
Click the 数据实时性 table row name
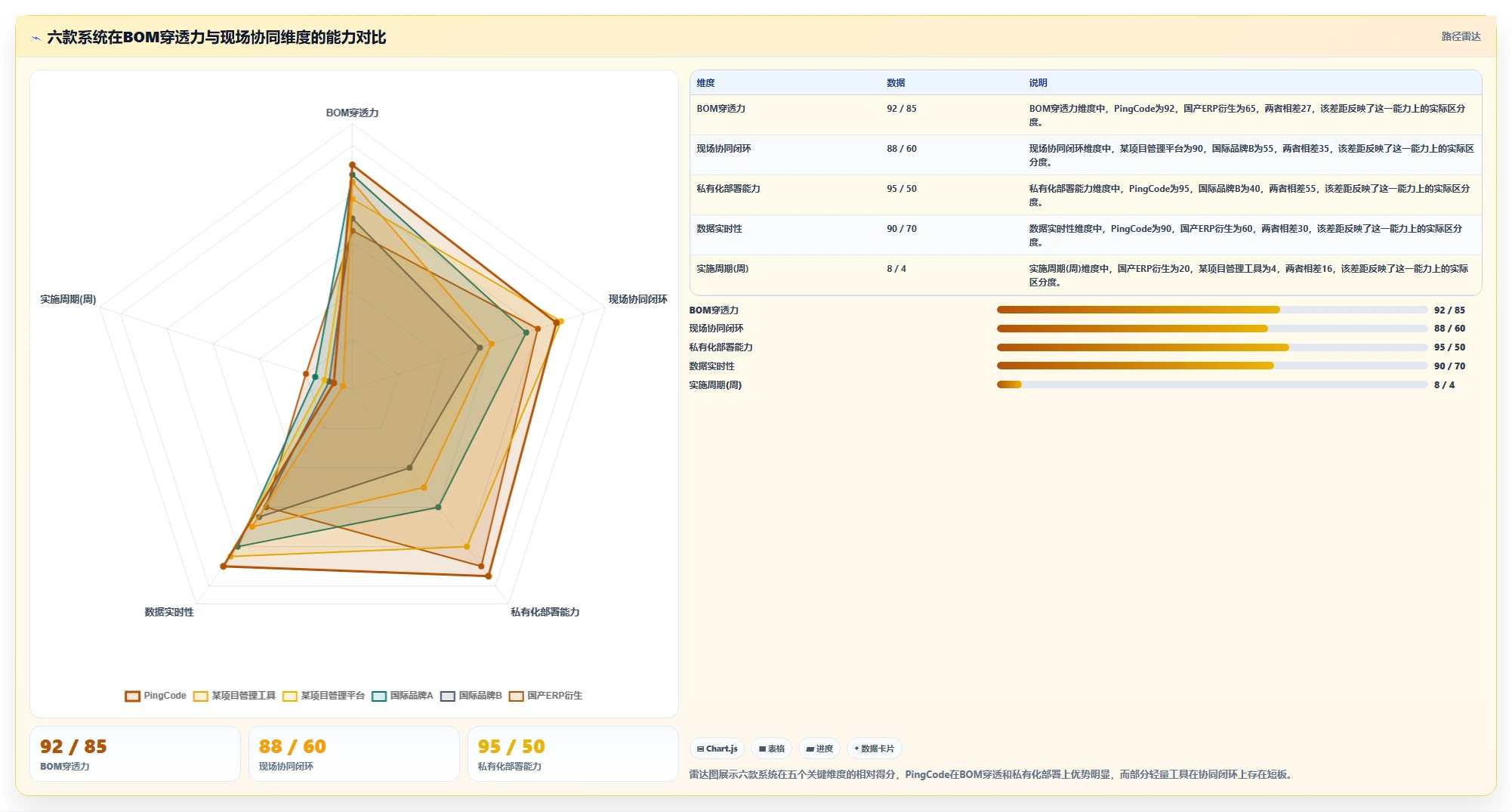tap(719, 229)
